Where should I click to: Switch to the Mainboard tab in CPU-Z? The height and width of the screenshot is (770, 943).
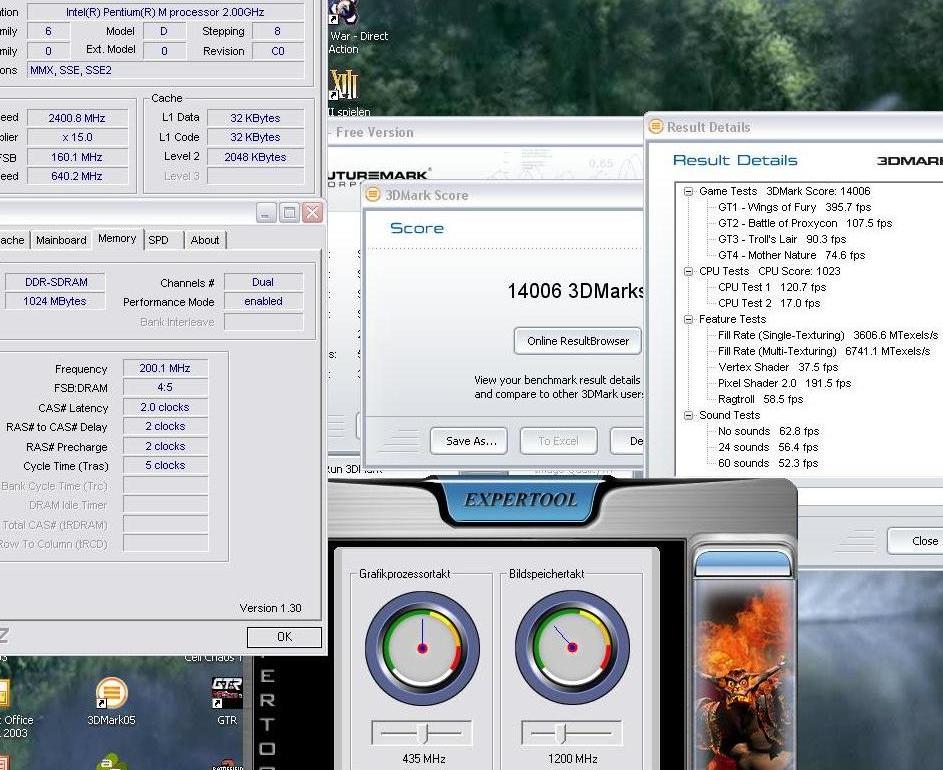click(61, 240)
